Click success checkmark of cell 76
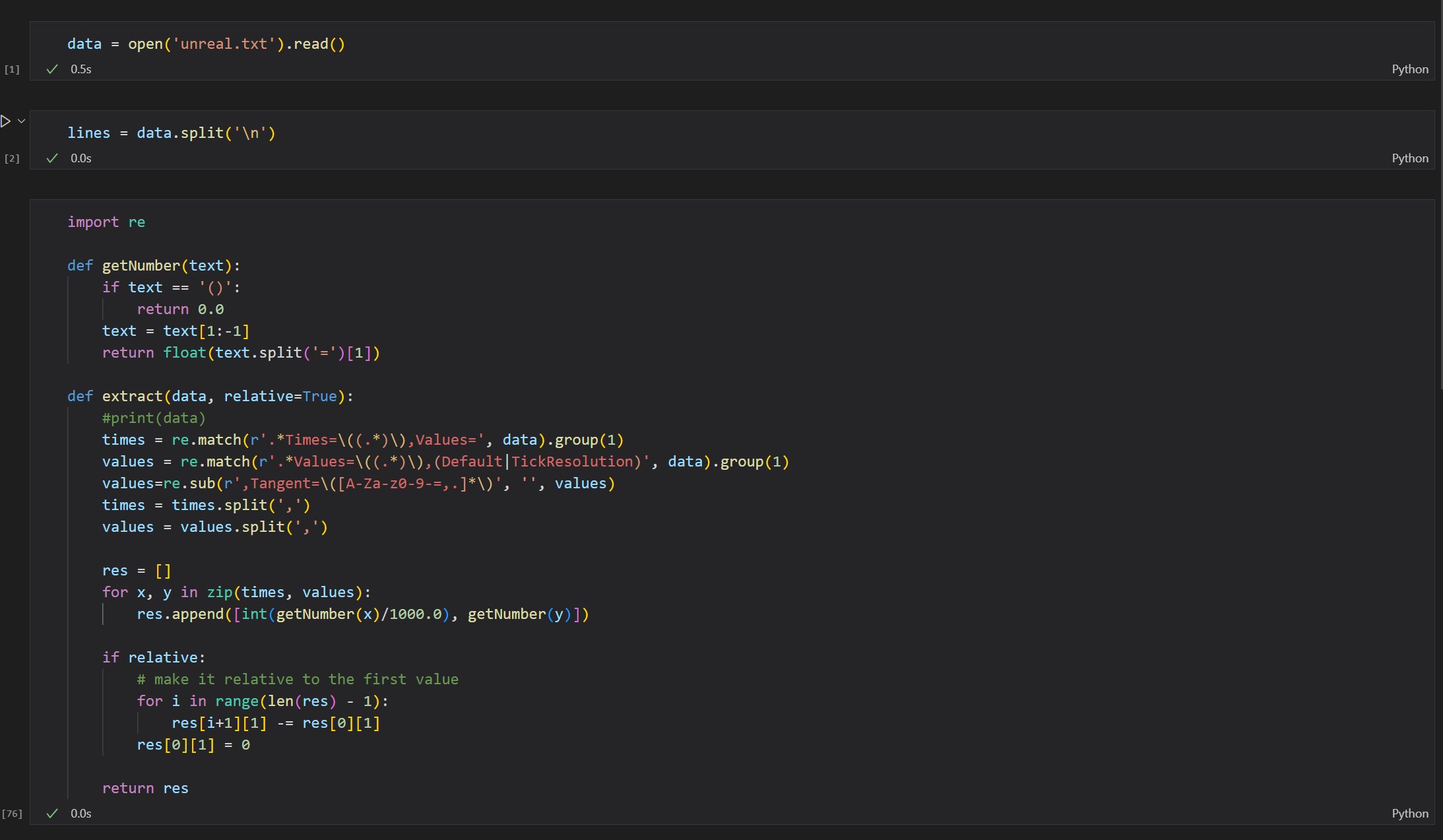This screenshot has height=840, width=1443. [52, 814]
